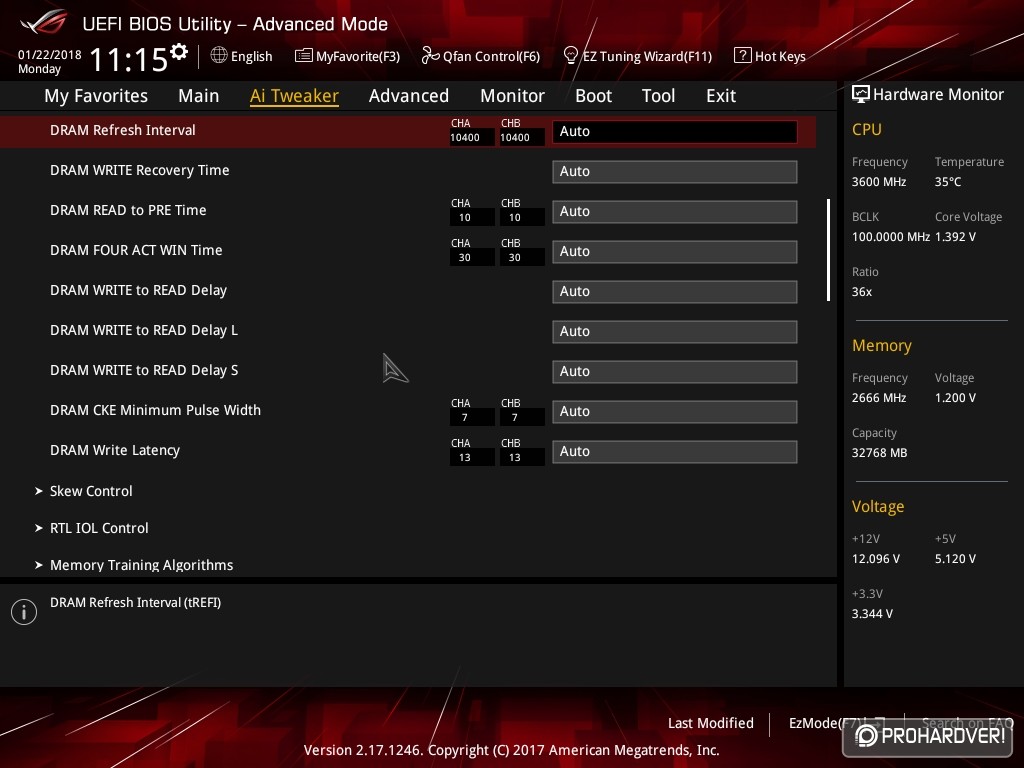The width and height of the screenshot is (1024, 768).
Task: Click the DRAM FOUR ACT WIN Time label
Action: [x=136, y=250]
